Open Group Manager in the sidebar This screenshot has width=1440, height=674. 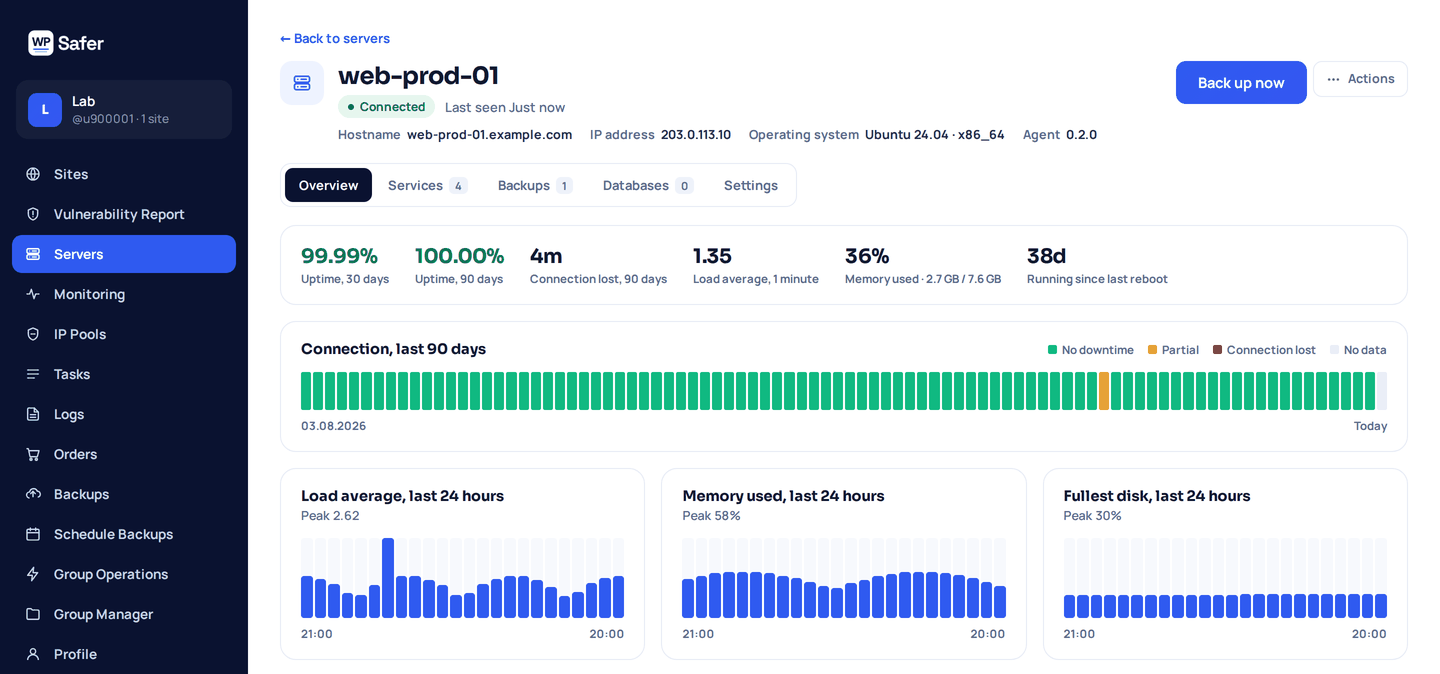tap(124, 614)
